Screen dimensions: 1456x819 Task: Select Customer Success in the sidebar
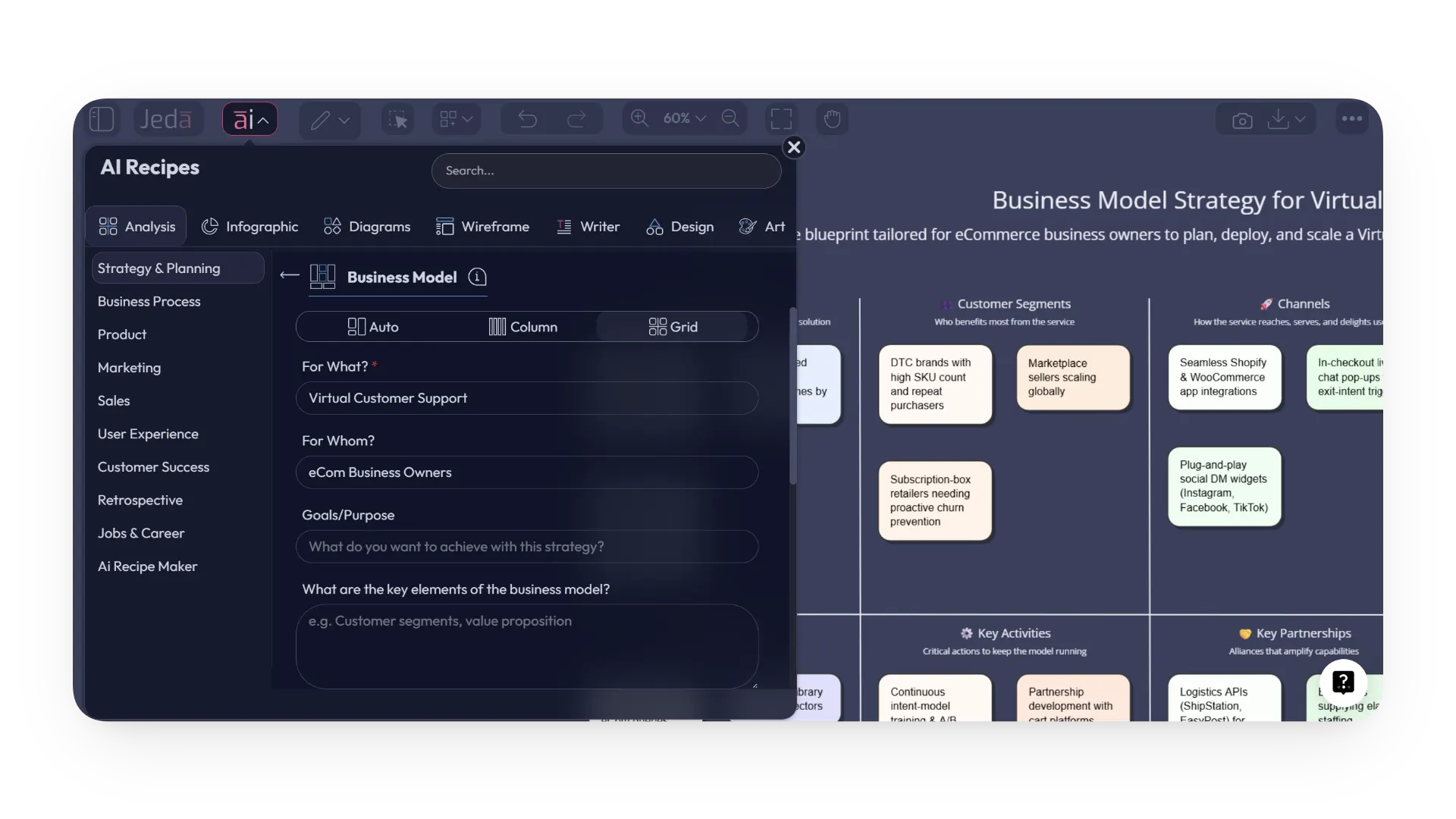coord(154,467)
